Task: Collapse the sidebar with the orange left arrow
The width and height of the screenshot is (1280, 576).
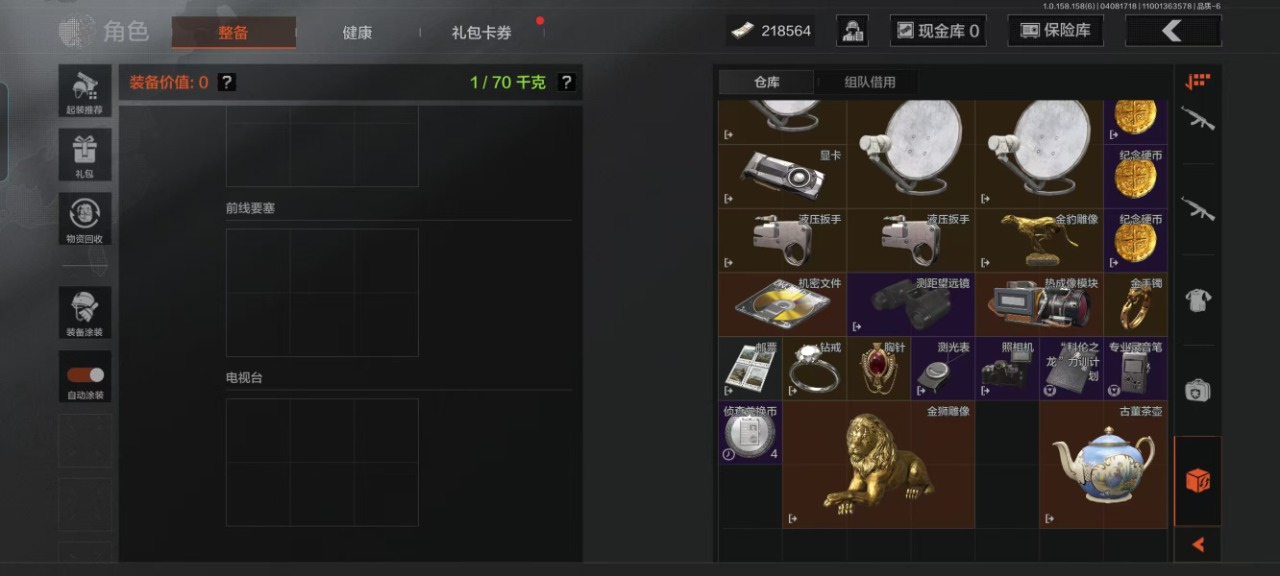Action: [x=1198, y=545]
